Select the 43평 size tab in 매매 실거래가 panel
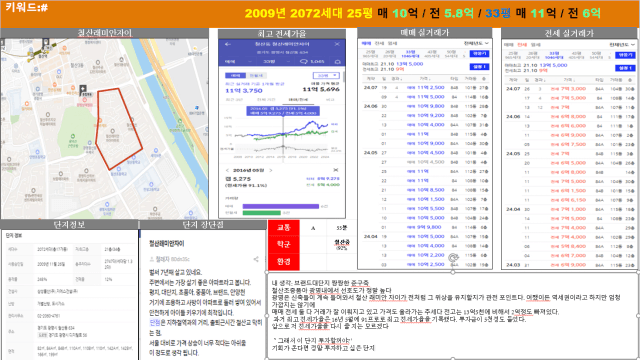This screenshot has width=640, height=360. (x=431, y=54)
